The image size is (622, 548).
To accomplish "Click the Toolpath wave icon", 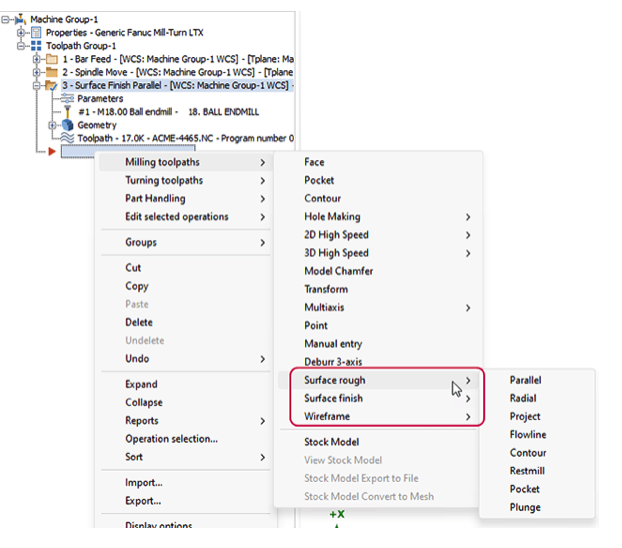I will click(x=68, y=138).
